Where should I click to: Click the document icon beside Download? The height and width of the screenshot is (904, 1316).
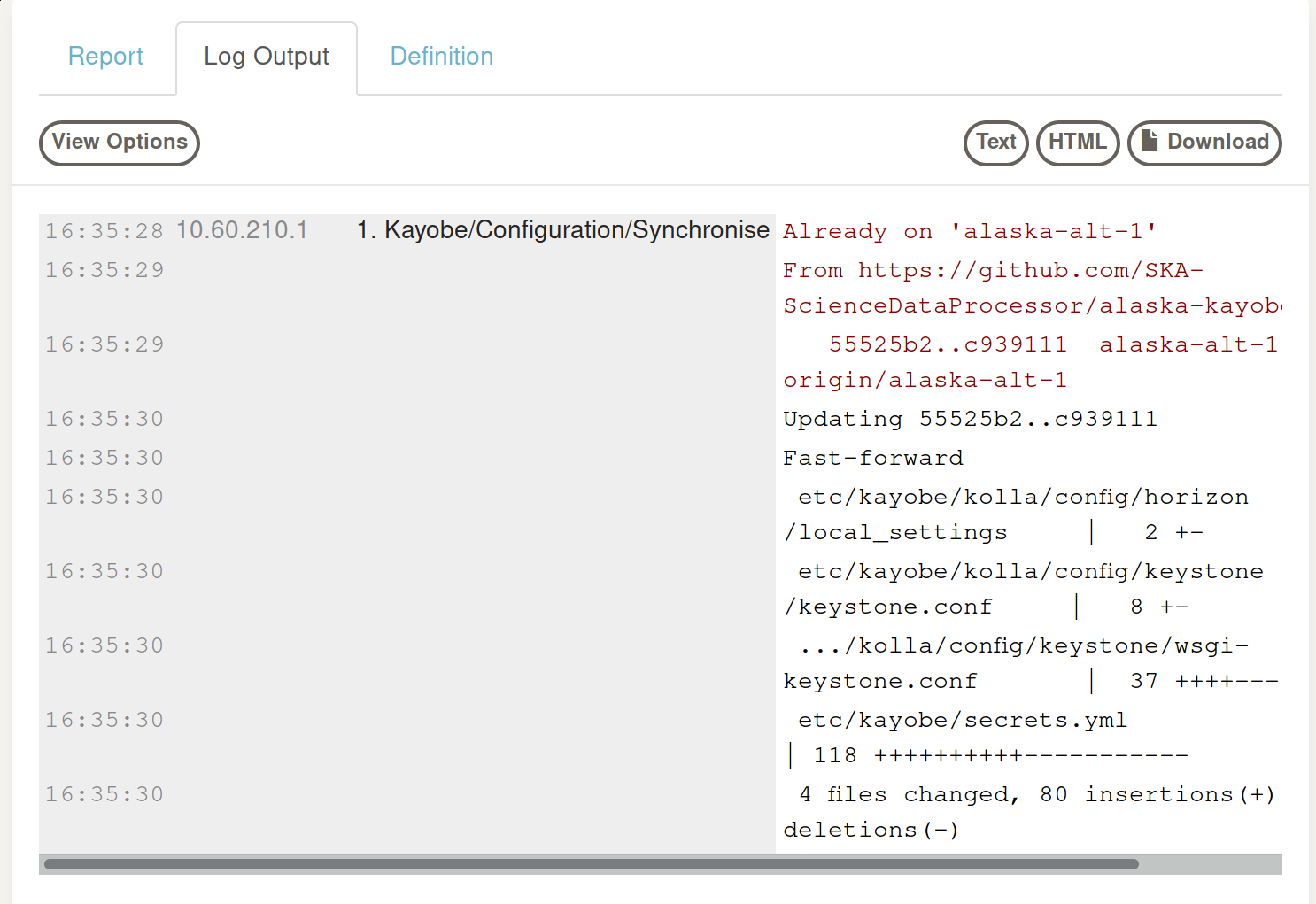coord(1150,141)
